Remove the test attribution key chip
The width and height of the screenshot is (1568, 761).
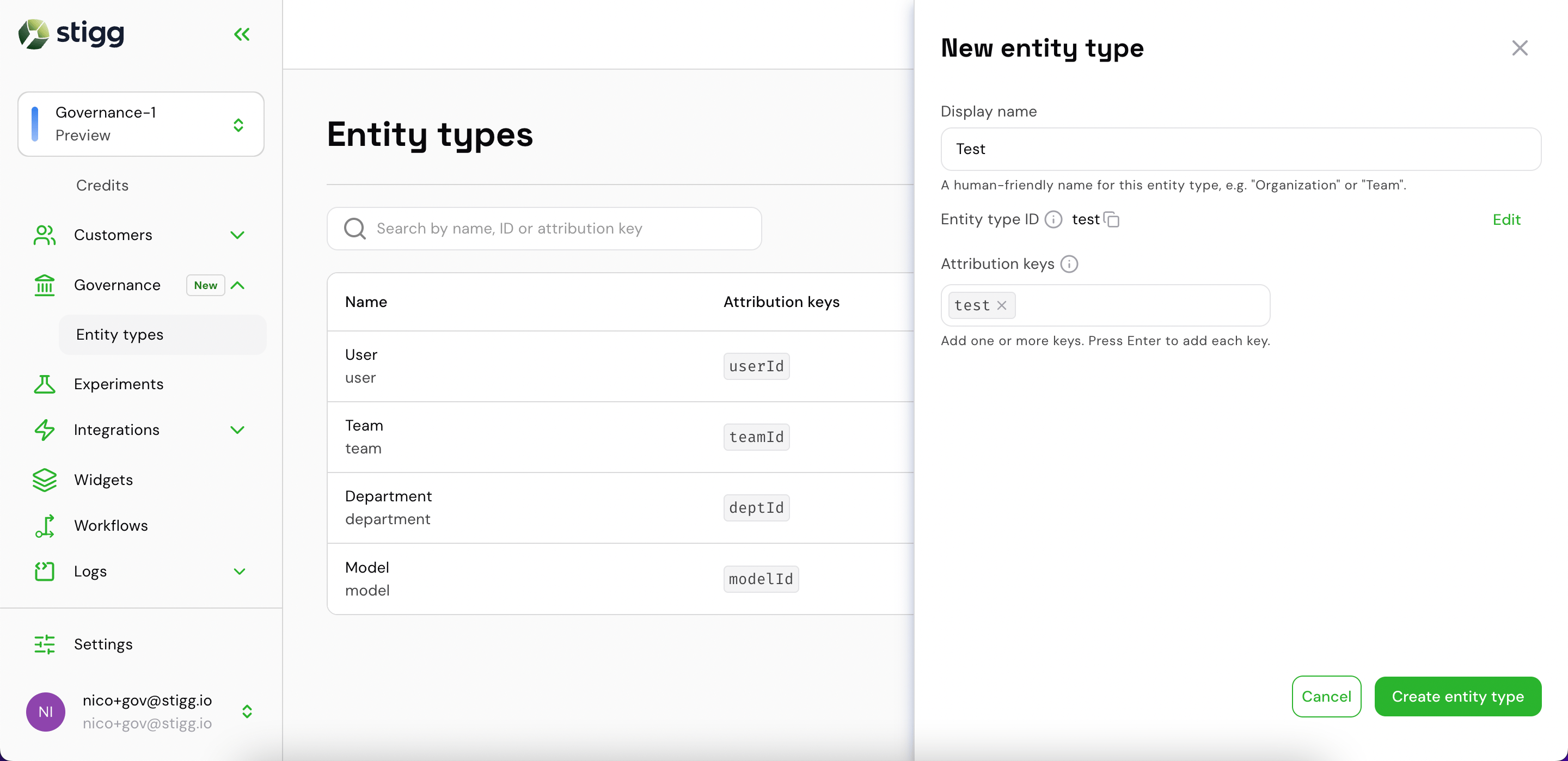pyautogui.click(x=1001, y=305)
